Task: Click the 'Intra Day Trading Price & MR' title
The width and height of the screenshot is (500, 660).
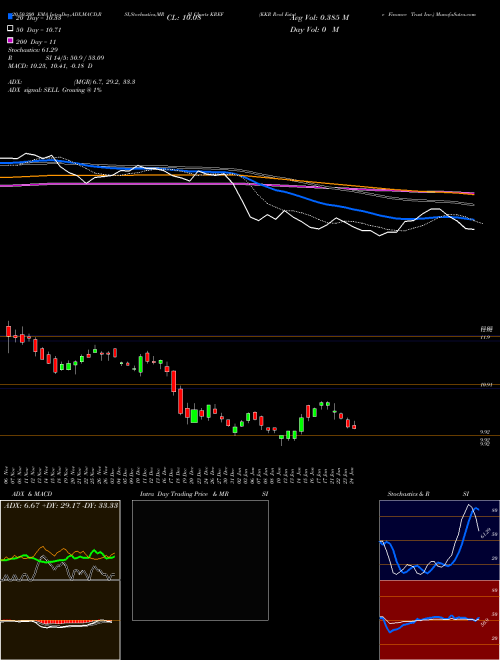Action: point(184,494)
